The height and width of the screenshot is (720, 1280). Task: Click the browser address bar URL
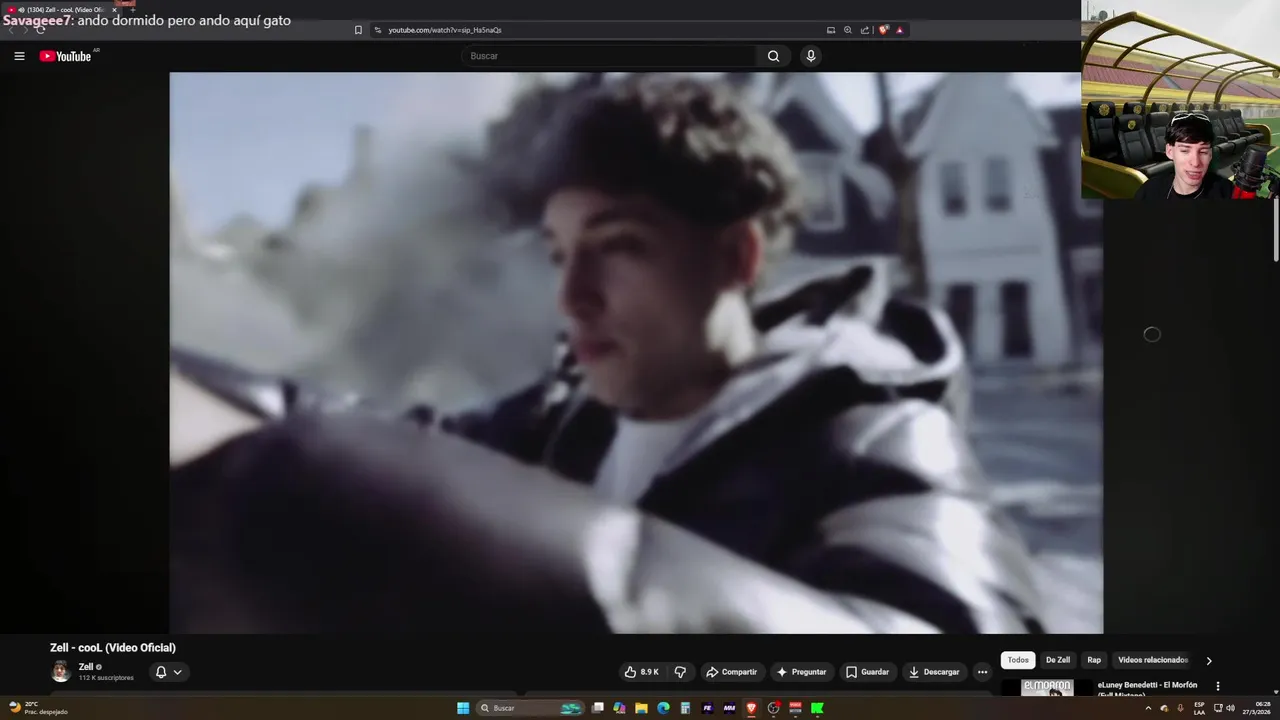tap(445, 30)
